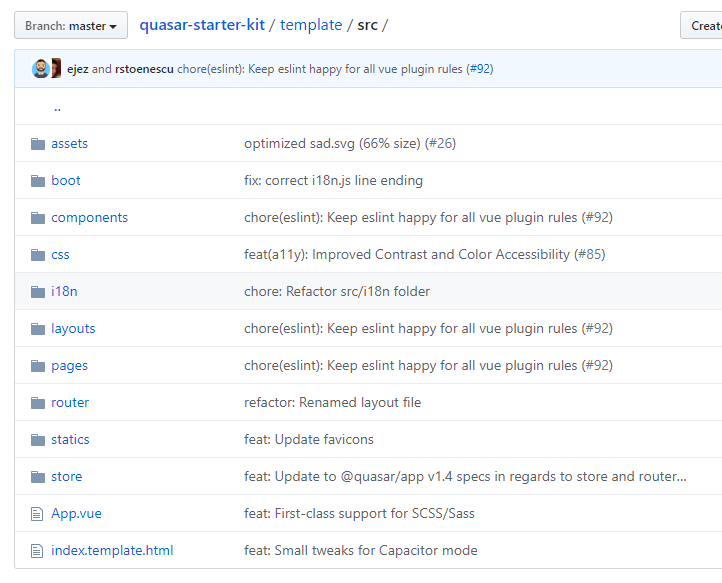
Task: Open 'chore: Refactor src/i18n folder' commit
Action: click(x=337, y=292)
